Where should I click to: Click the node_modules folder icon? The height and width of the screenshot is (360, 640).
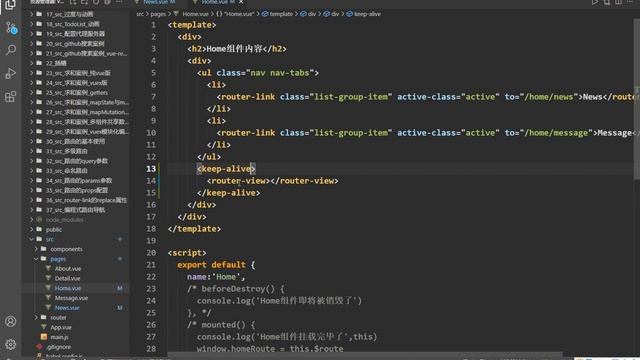tap(39, 220)
